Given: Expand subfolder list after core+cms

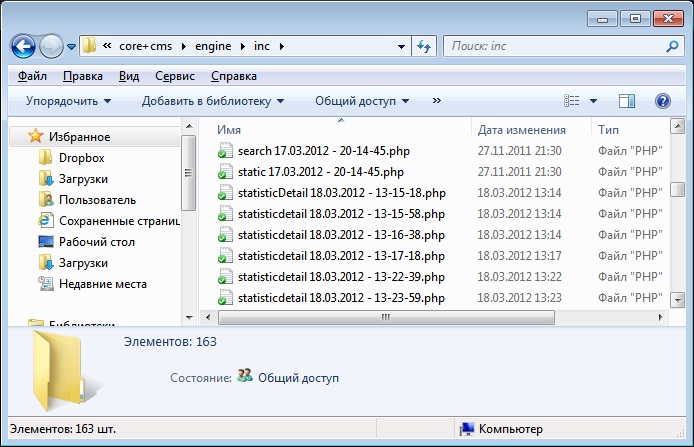Looking at the screenshot, I should (184, 46).
